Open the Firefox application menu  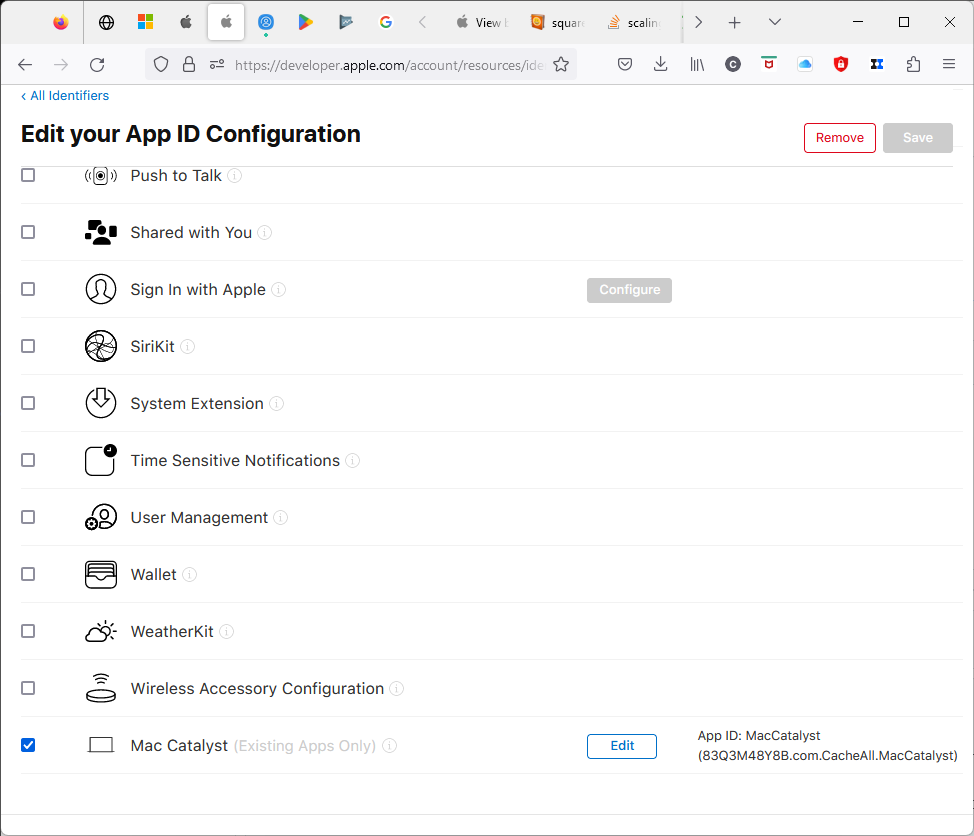click(x=948, y=63)
